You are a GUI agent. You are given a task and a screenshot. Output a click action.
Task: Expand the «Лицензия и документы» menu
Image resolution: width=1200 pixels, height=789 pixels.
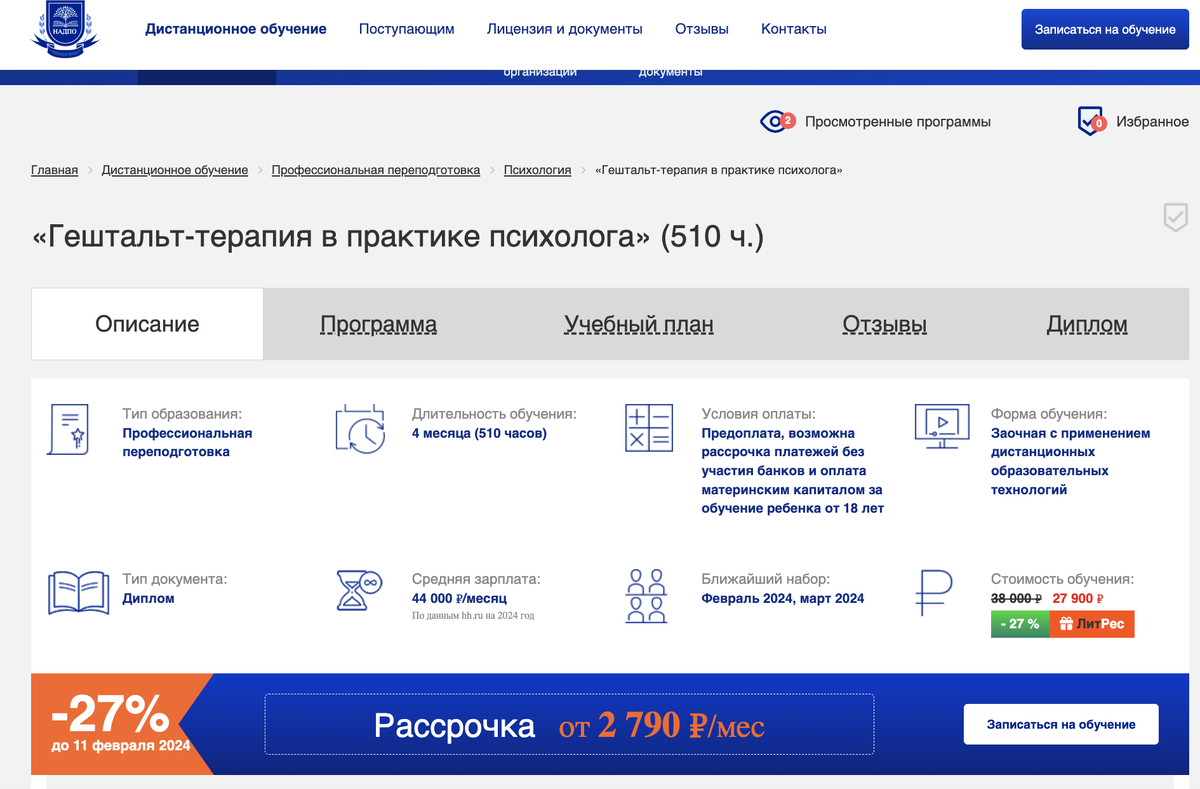click(564, 29)
